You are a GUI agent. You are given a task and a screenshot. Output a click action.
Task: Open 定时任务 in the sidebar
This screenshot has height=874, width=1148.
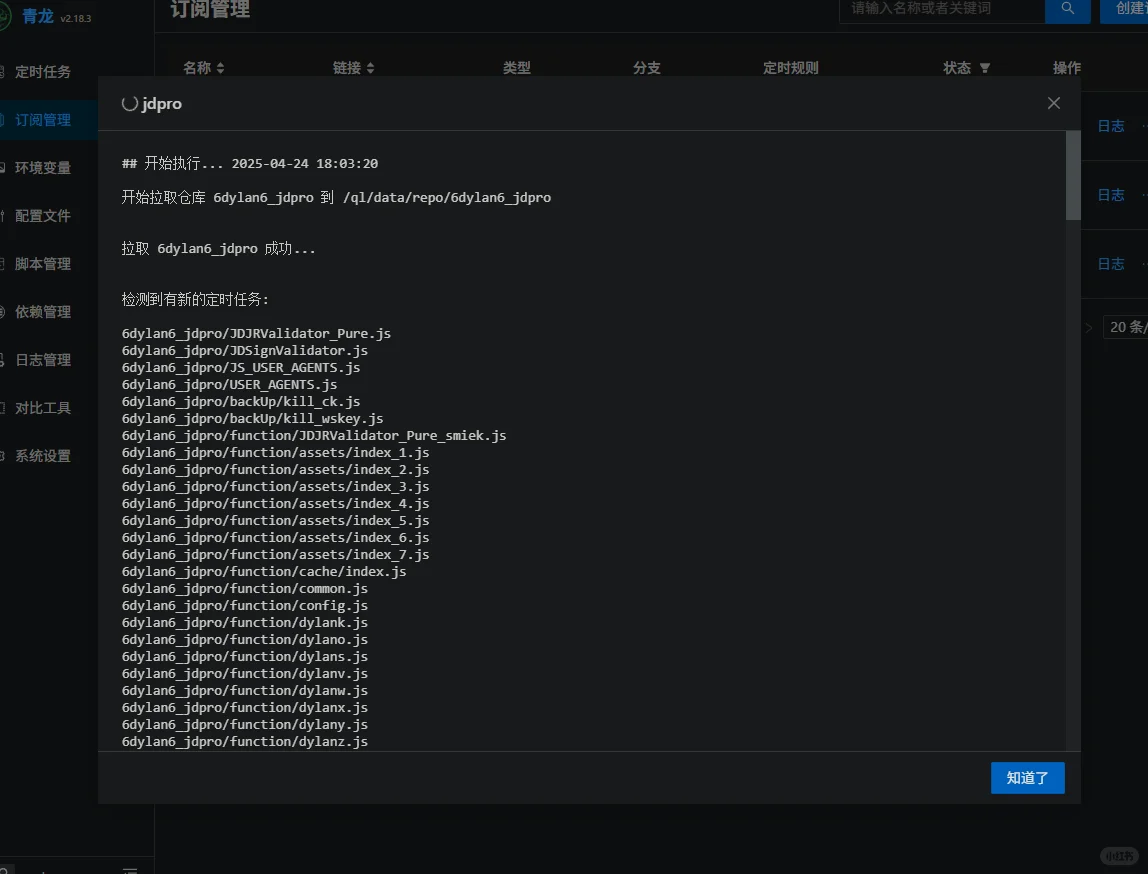tap(42, 72)
